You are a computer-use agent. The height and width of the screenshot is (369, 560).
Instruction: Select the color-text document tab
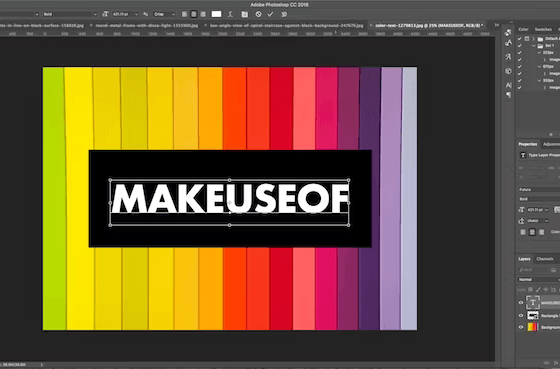(x=429, y=25)
